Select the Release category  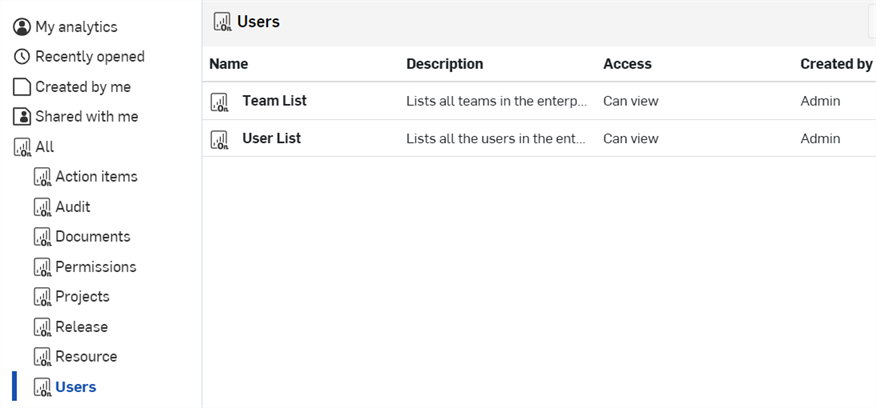[81, 327]
